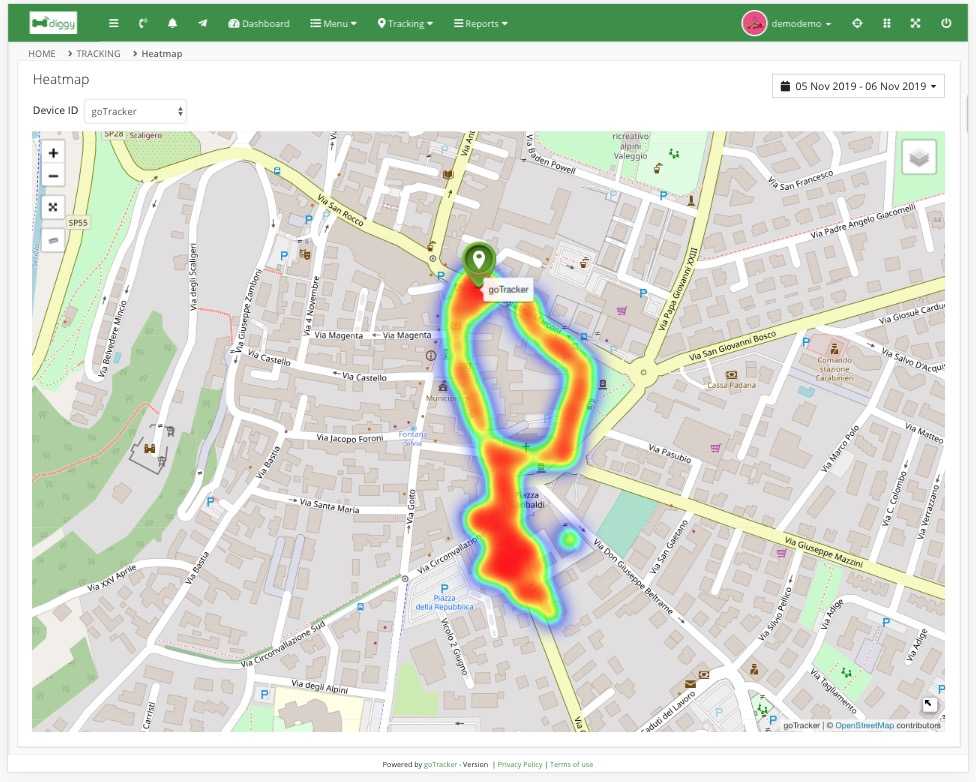This screenshot has width=976, height=782.
Task: Open the demodemo user dropdown
Action: coord(801,24)
